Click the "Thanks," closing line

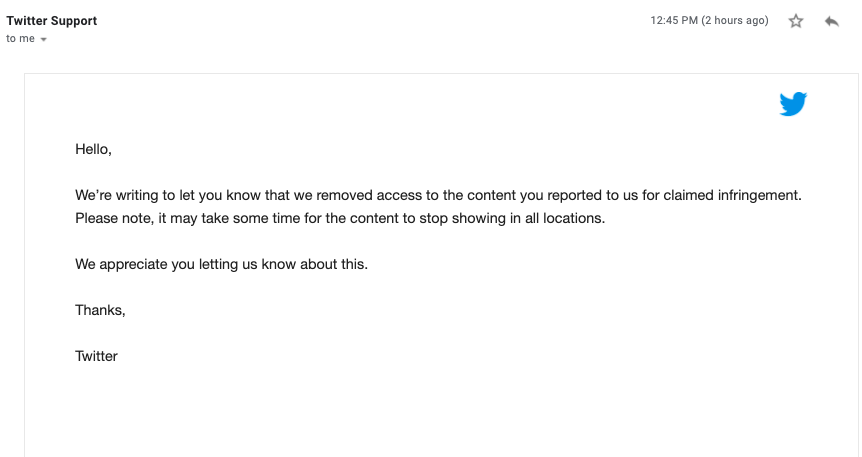coord(100,310)
